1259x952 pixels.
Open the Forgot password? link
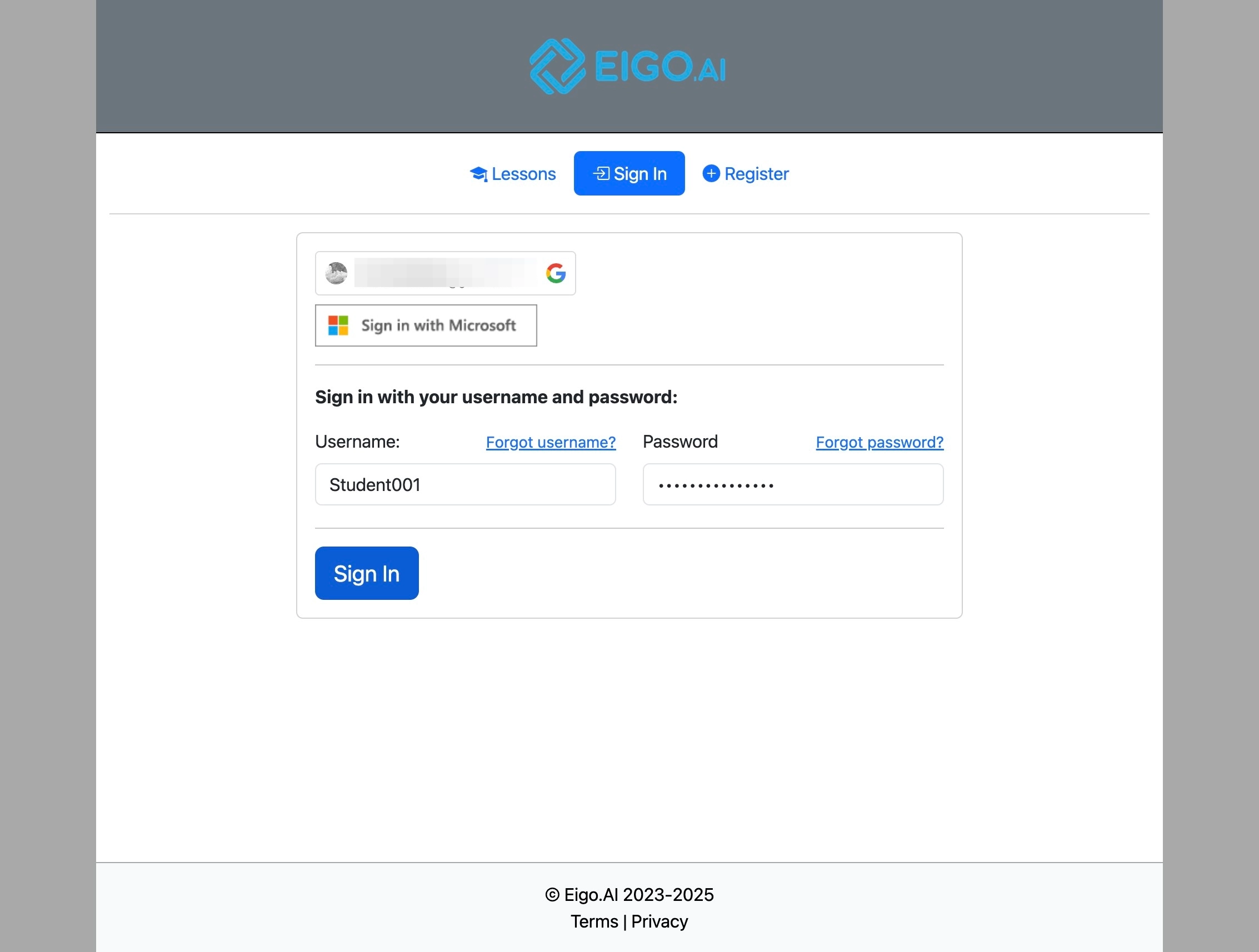pyautogui.click(x=880, y=442)
